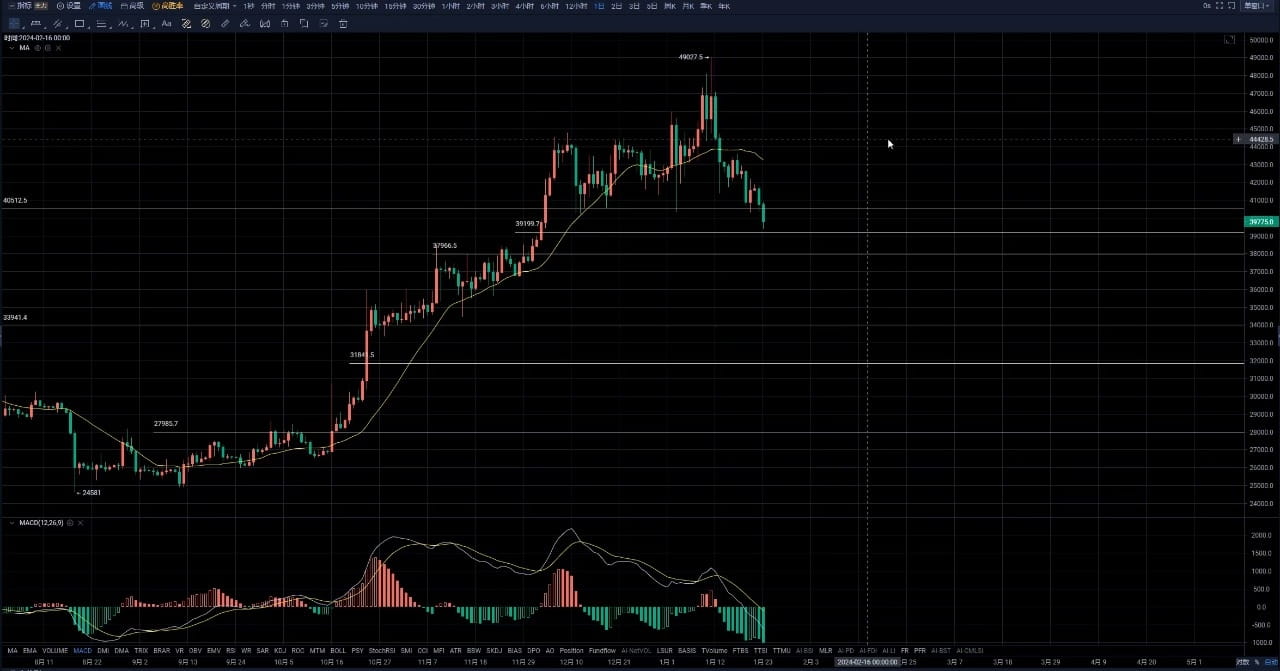Toggle VOLUME indicator in bottom bar

tap(55, 650)
